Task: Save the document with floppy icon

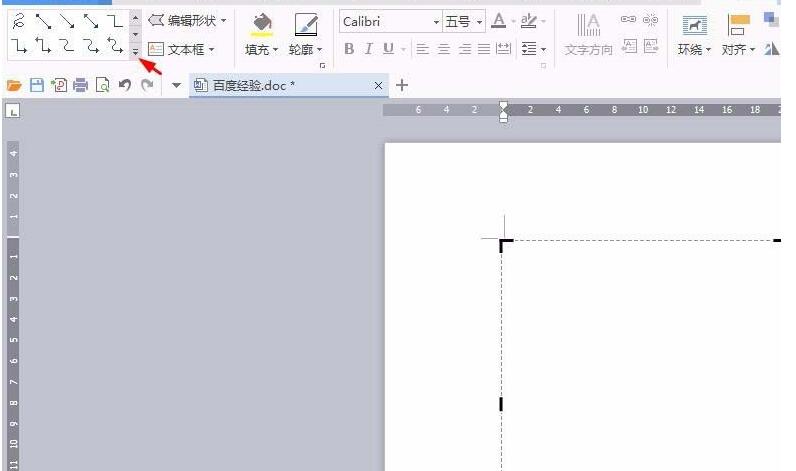Action: 37,85
